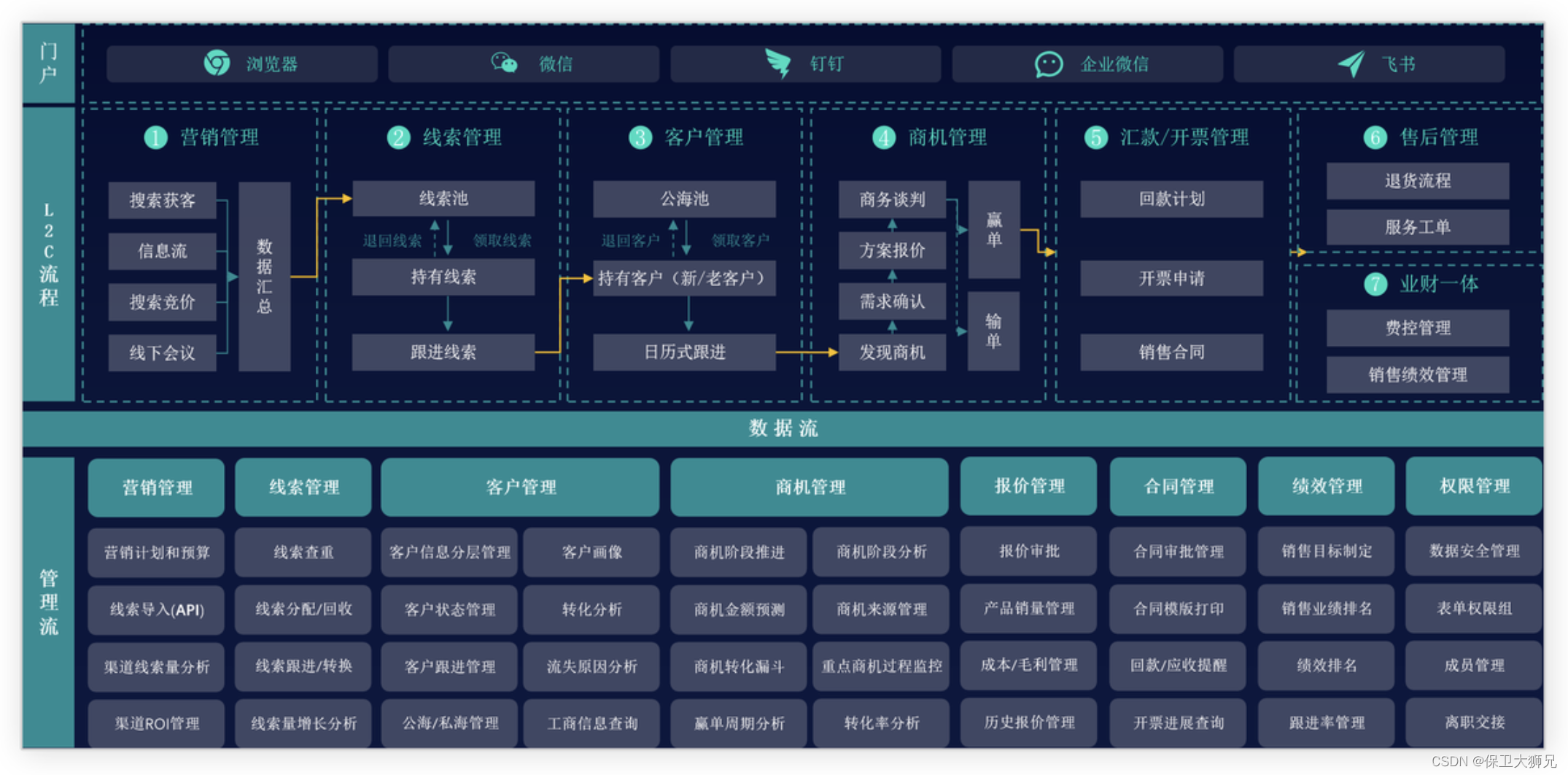Click the 开票申请 box
This screenshot has width=1568, height=775.
pyautogui.click(x=1171, y=278)
